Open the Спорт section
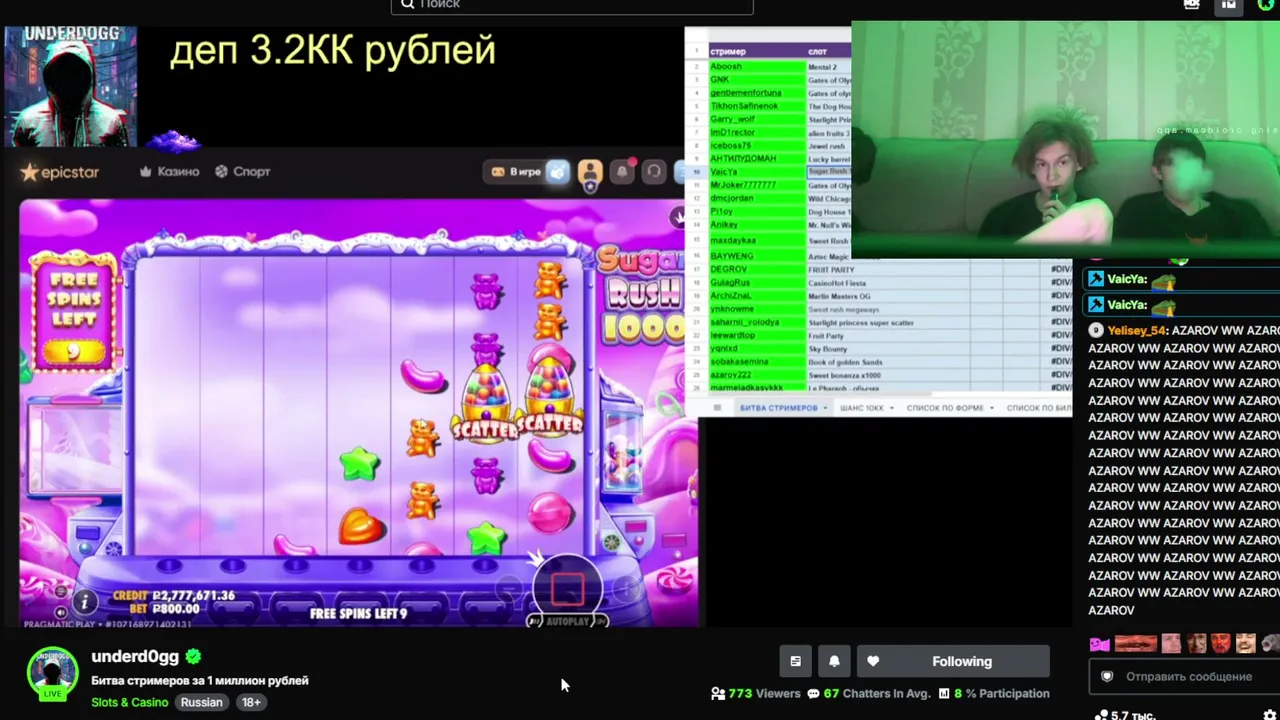The height and width of the screenshot is (720, 1280). (242, 172)
